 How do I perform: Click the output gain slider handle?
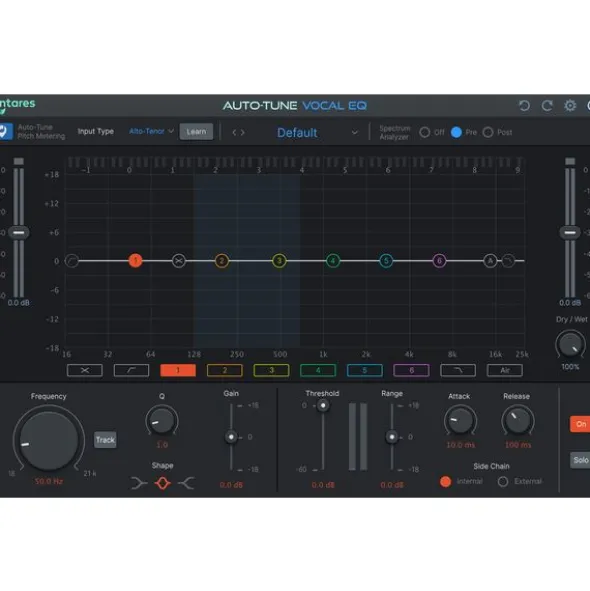click(x=570, y=232)
